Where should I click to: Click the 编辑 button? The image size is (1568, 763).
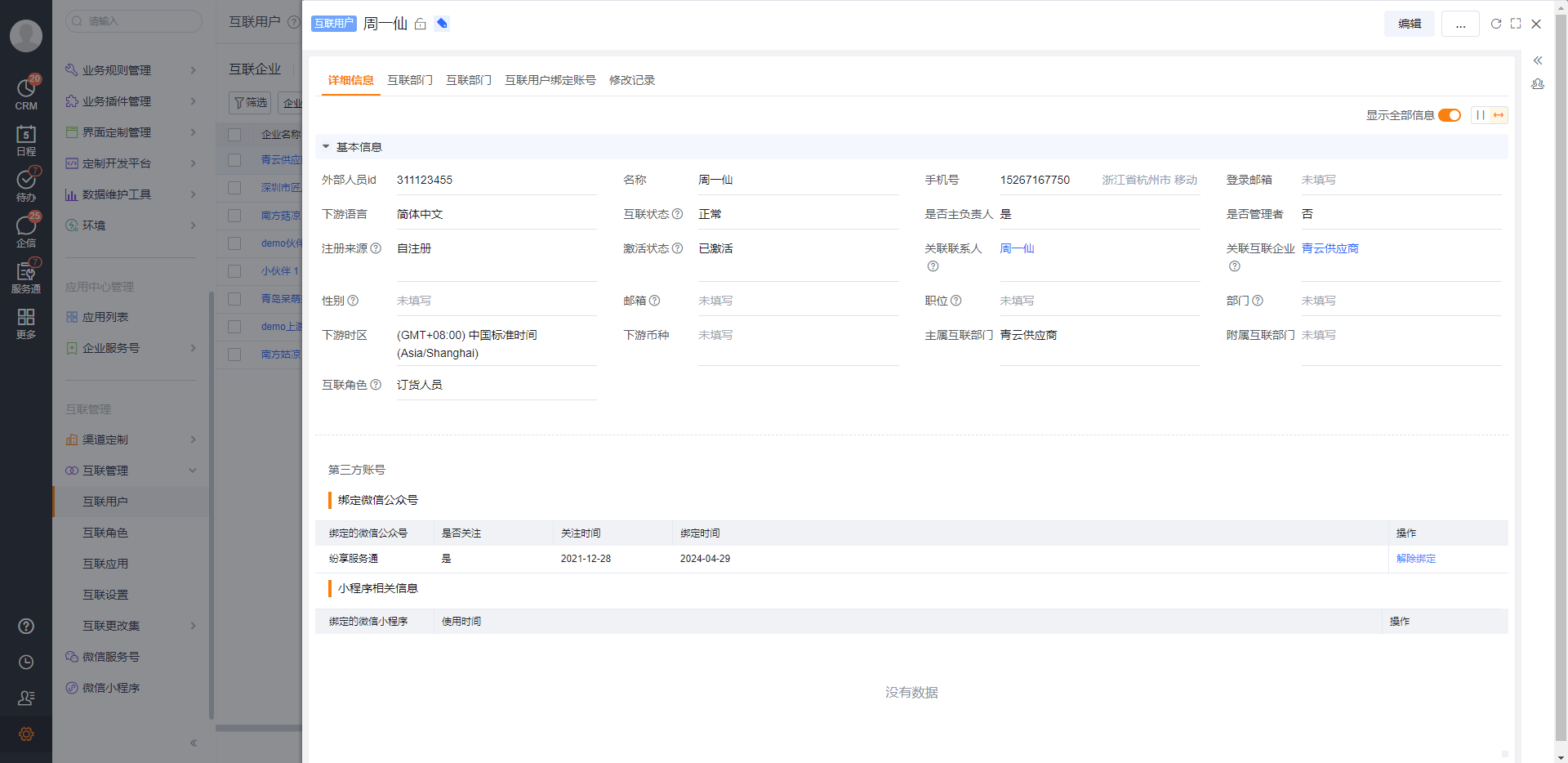[x=1410, y=24]
